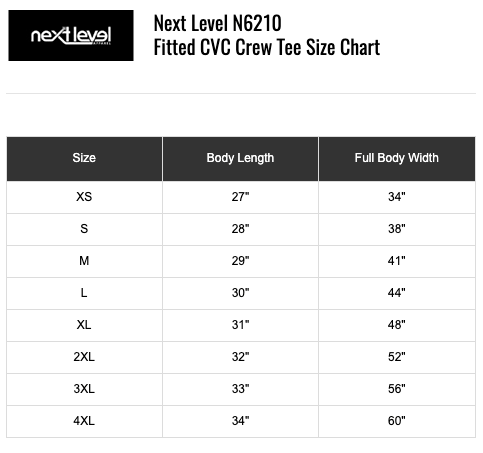Image resolution: width=483 pixels, height=453 pixels.
Task: Select the L size cell
Action: (84, 293)
